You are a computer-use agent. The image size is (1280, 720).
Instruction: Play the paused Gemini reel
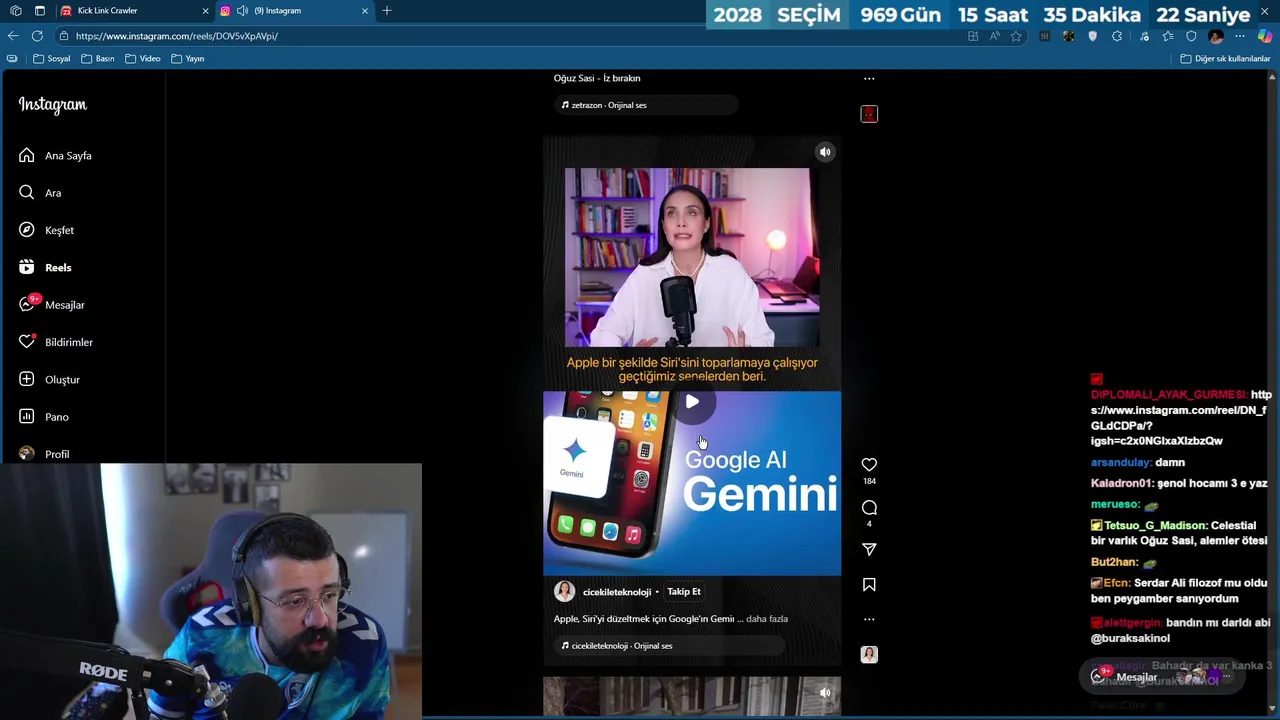[x=692, y=402]
